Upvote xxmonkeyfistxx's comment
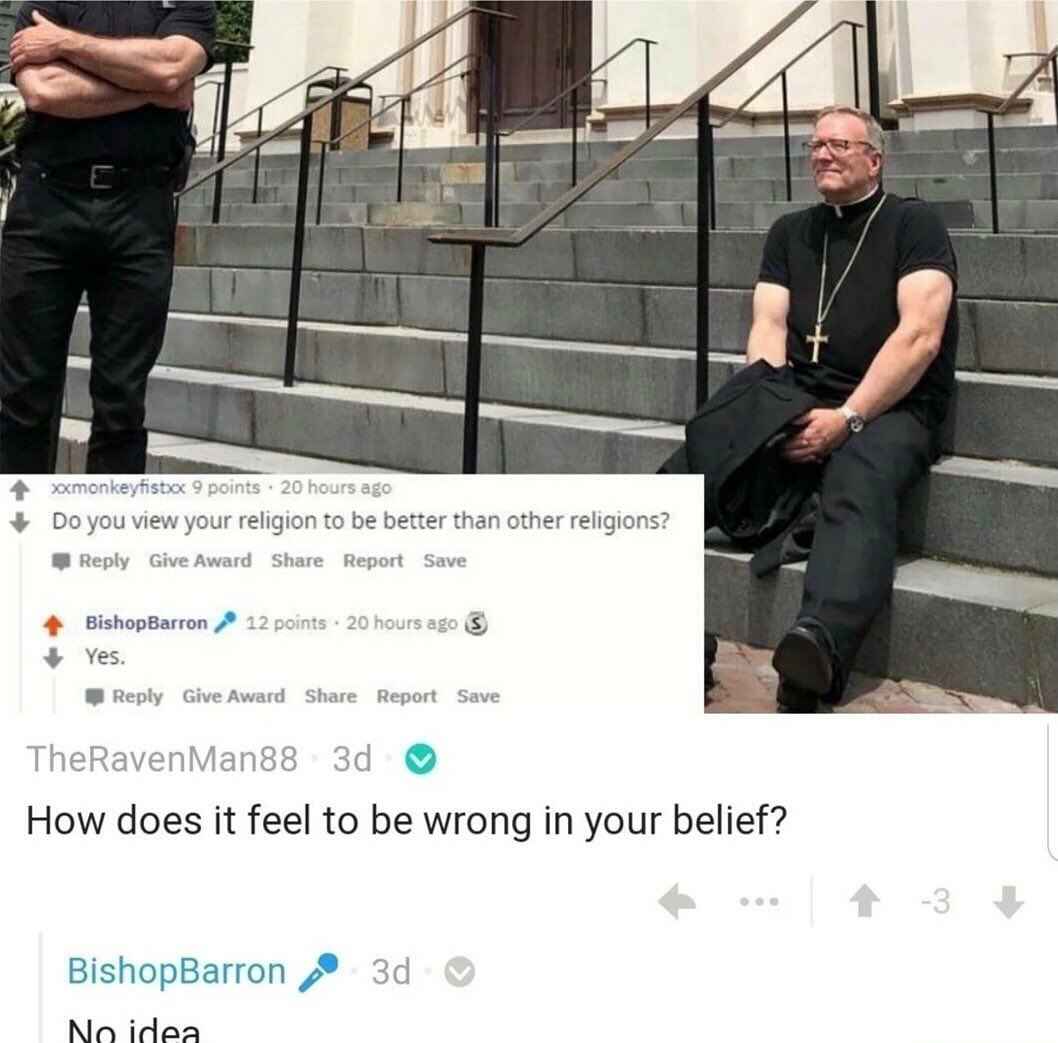This screenshot has height=1043, width=1058. (20, 490)
